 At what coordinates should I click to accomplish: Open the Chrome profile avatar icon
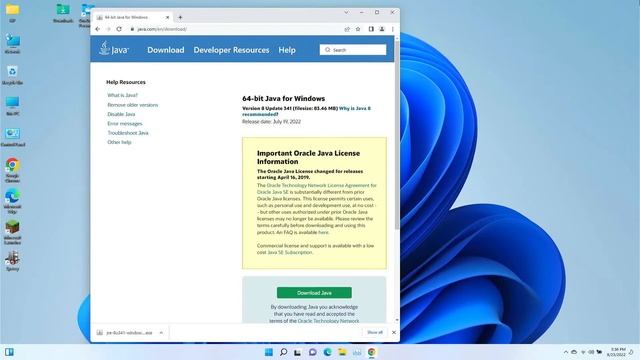pyautogui.click(x=382, y=29)
